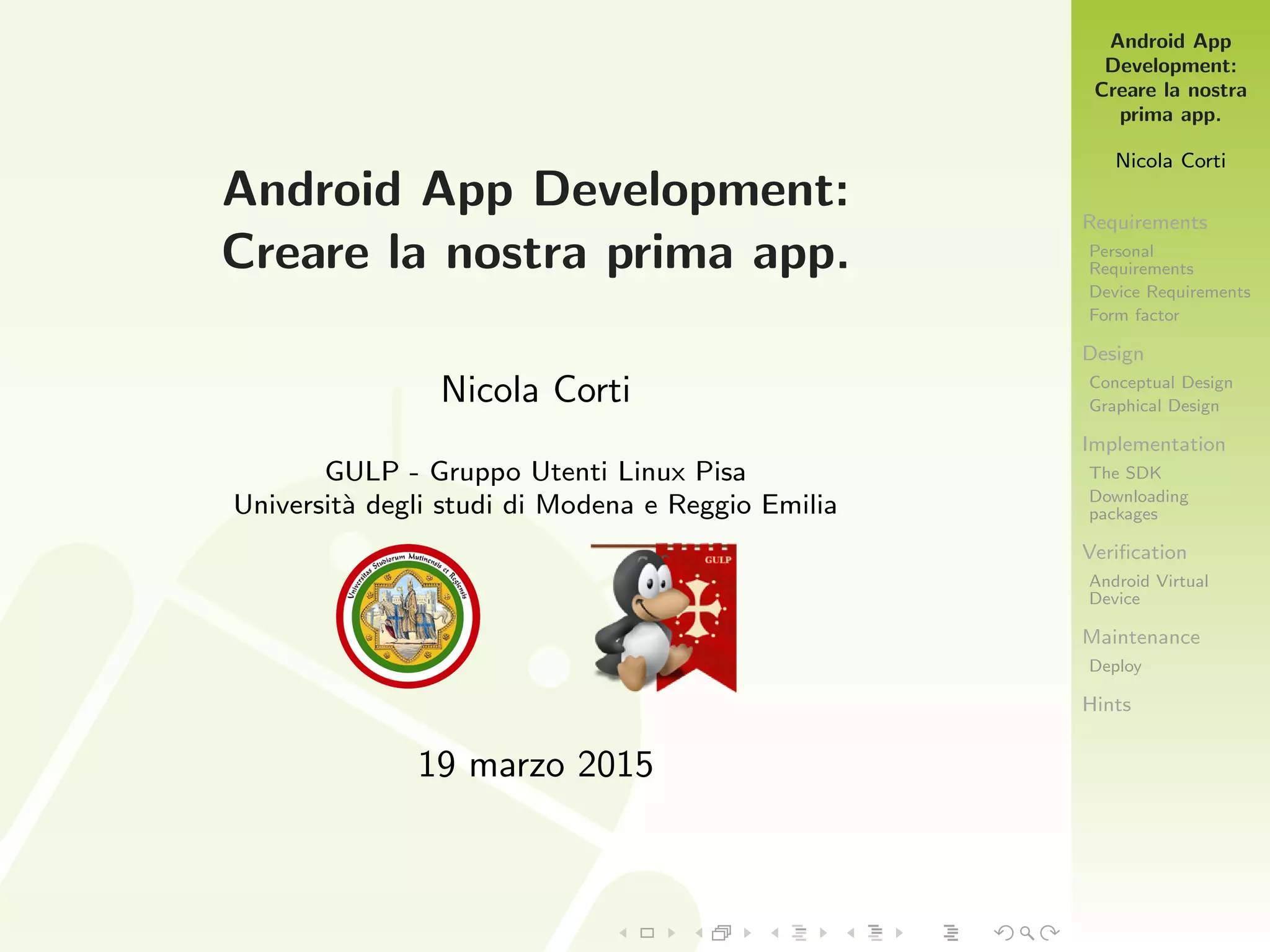Click the previous slide arrow icon

tap(623, 933)
